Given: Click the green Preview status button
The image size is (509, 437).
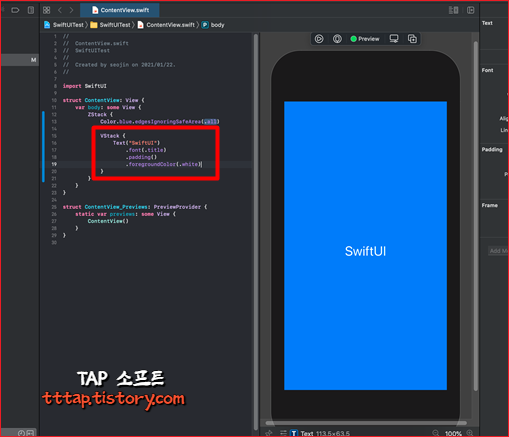Looking at the screenshot, I should [x=365, y=39].
